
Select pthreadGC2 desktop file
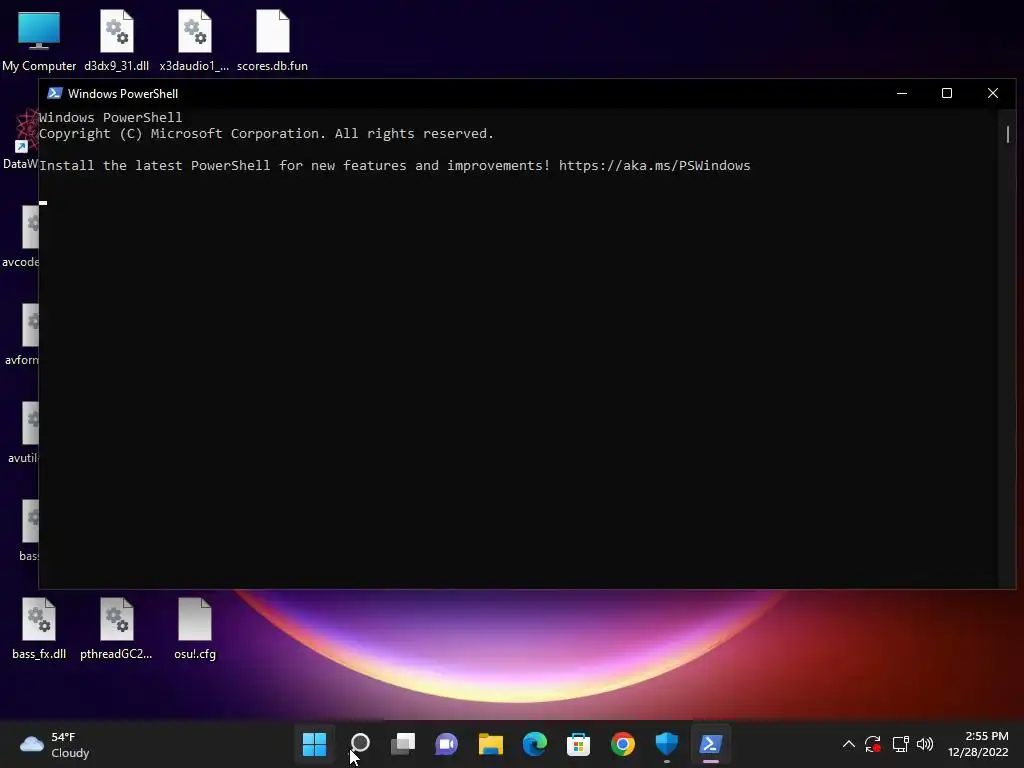click(116, 628)
